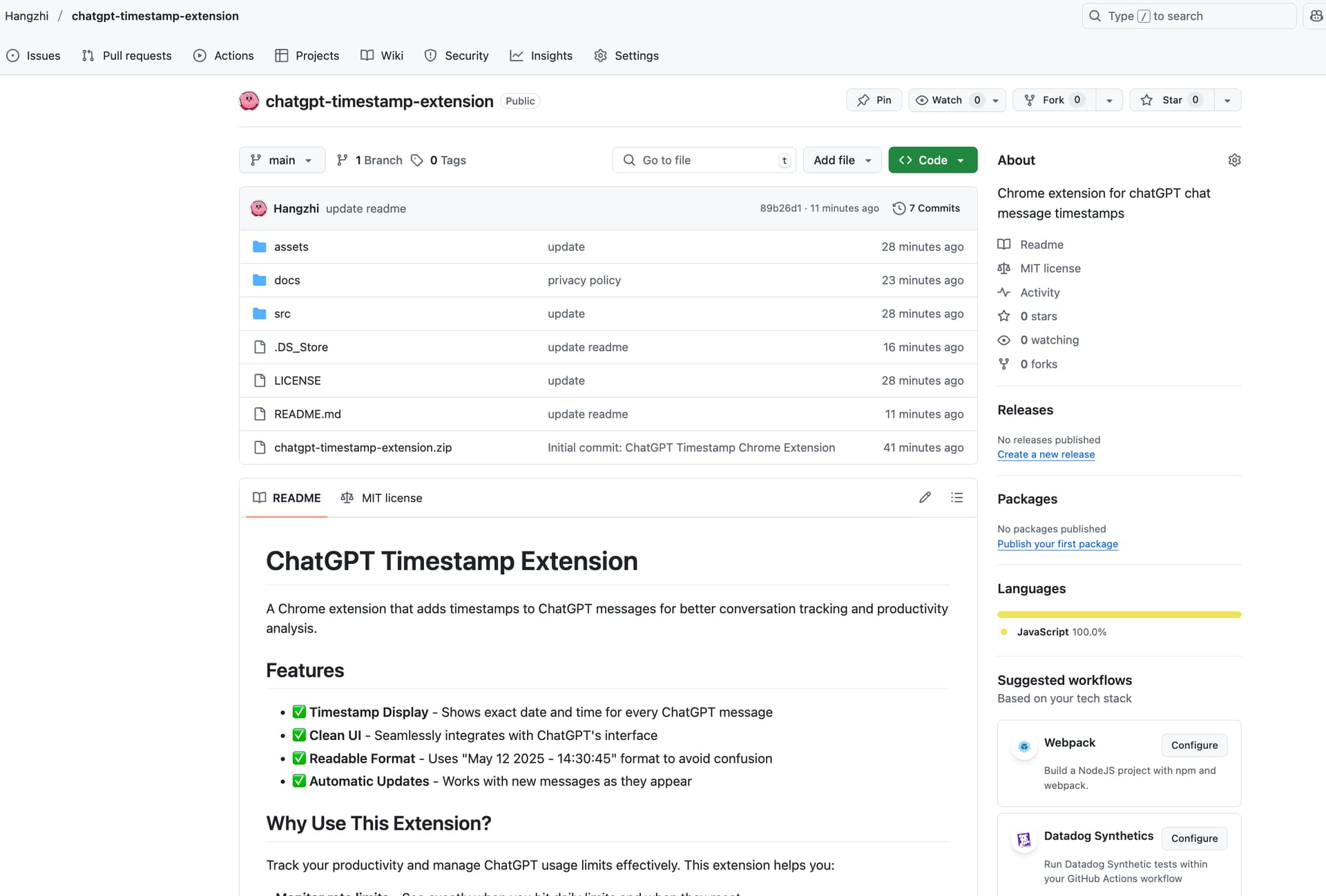This screenshot has height=896, width=1326.
Task: Open the green Code dropdown
Action: tap(932, 160)
